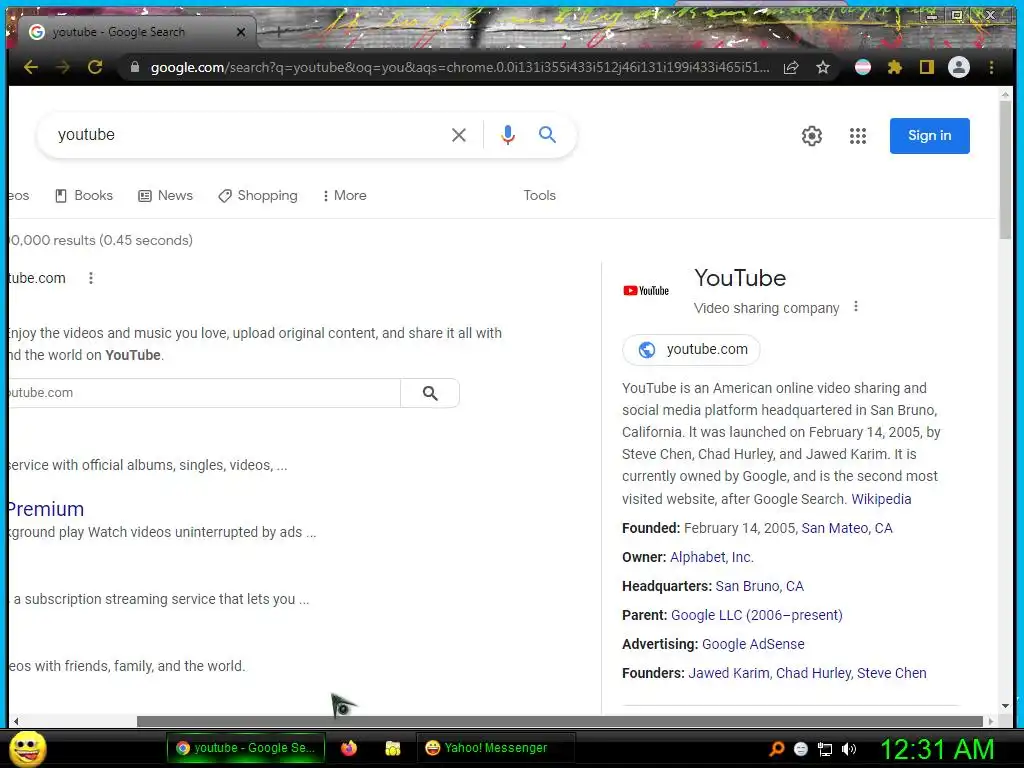Click the browser forward arrow
This screenshot has width=1024, height=768.
pos(63,67)
